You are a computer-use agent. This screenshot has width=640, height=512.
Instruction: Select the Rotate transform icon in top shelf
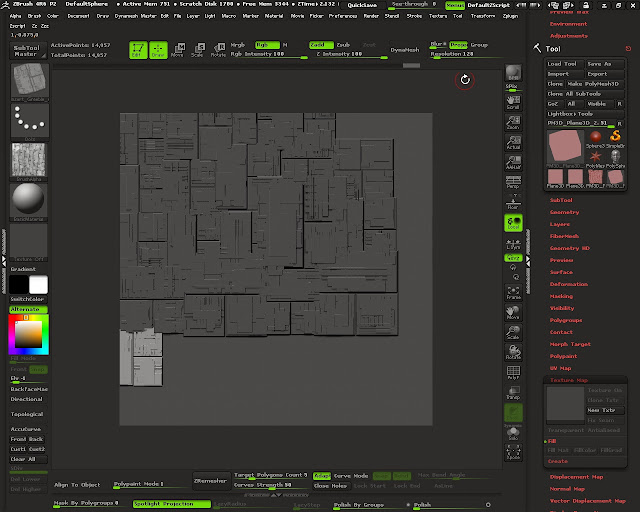218,50
